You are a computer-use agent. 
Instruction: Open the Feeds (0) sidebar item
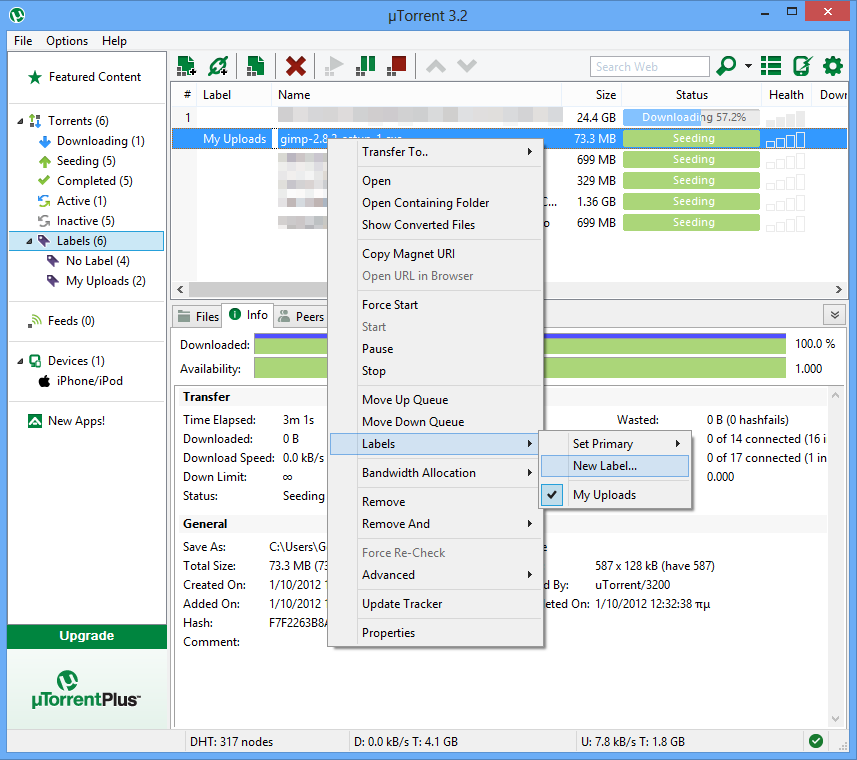(71, 321)
